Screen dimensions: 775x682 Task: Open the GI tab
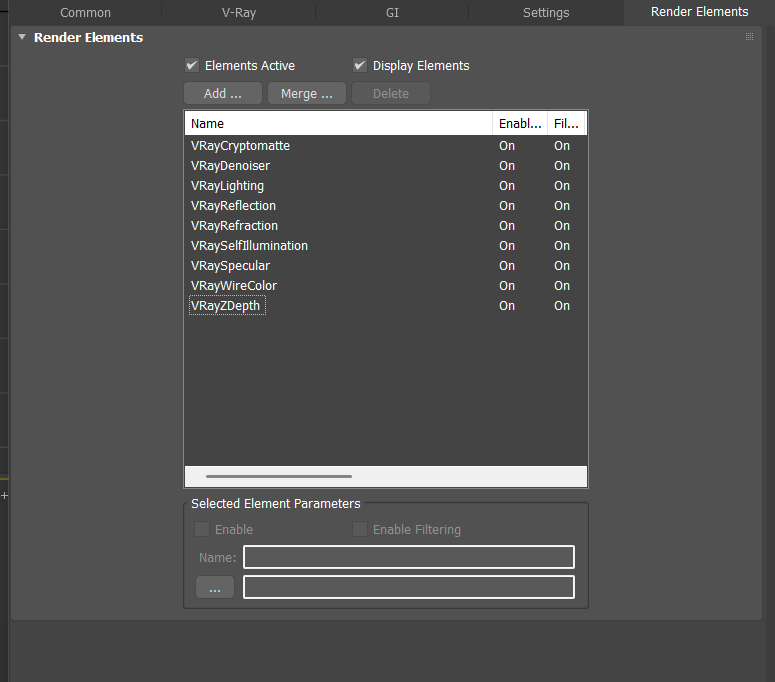[392, 12]
